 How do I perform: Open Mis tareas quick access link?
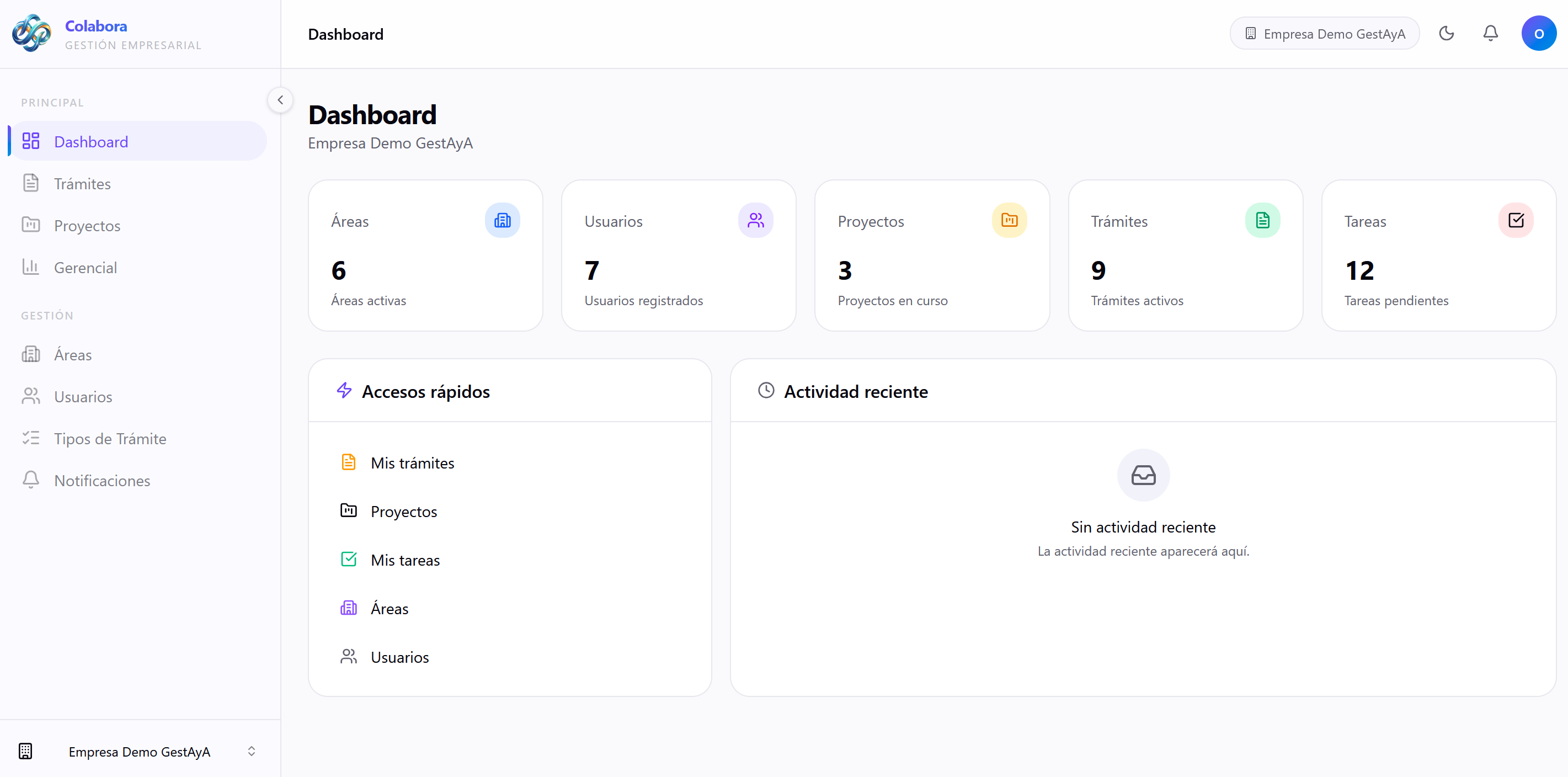406,560
